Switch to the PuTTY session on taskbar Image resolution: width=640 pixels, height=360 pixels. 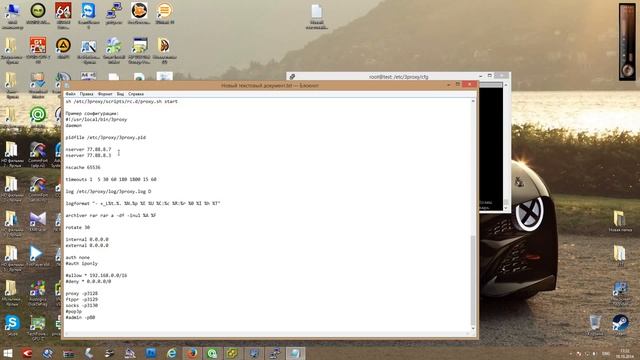pos(274,353)
